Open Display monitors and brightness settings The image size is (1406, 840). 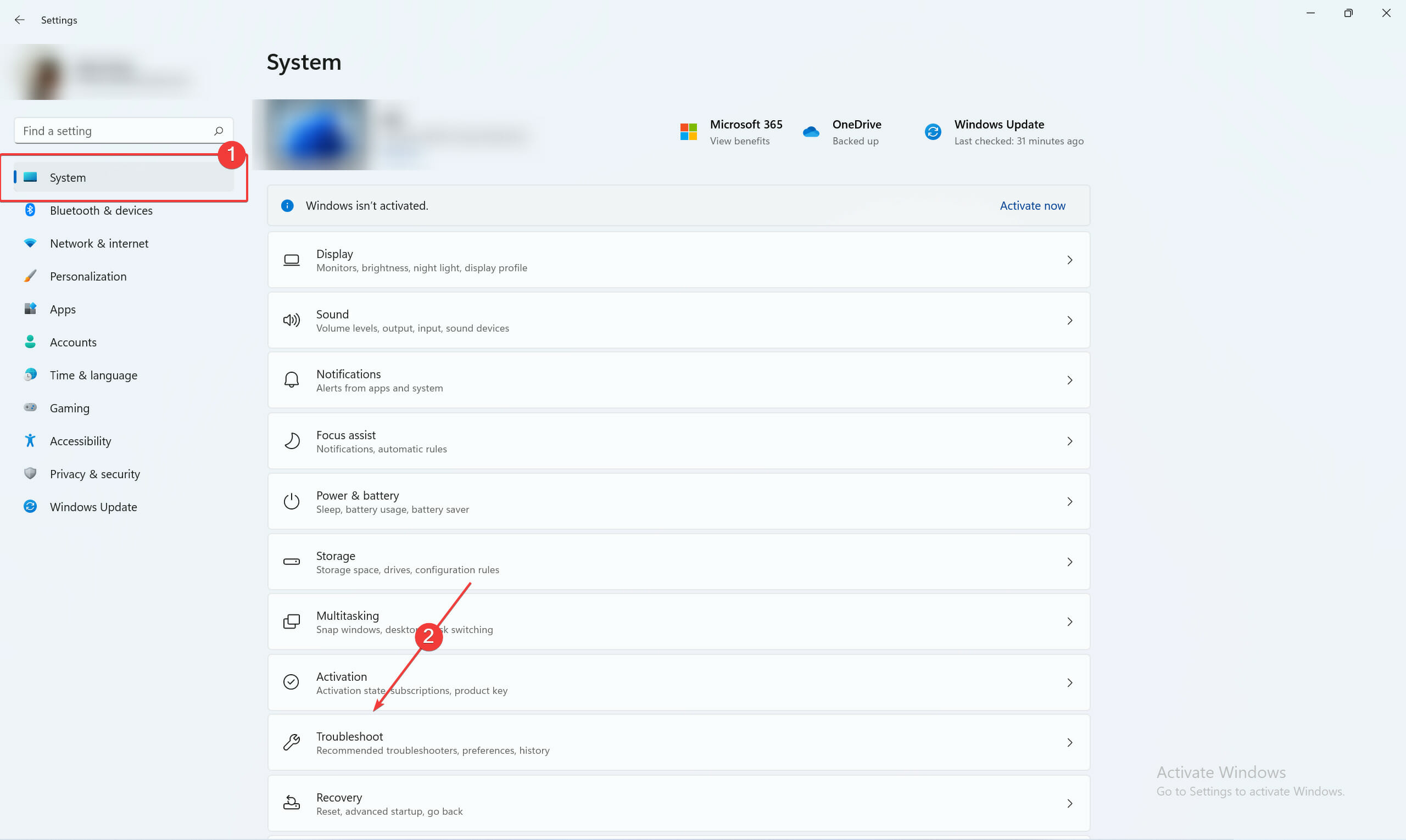(678, 260)
